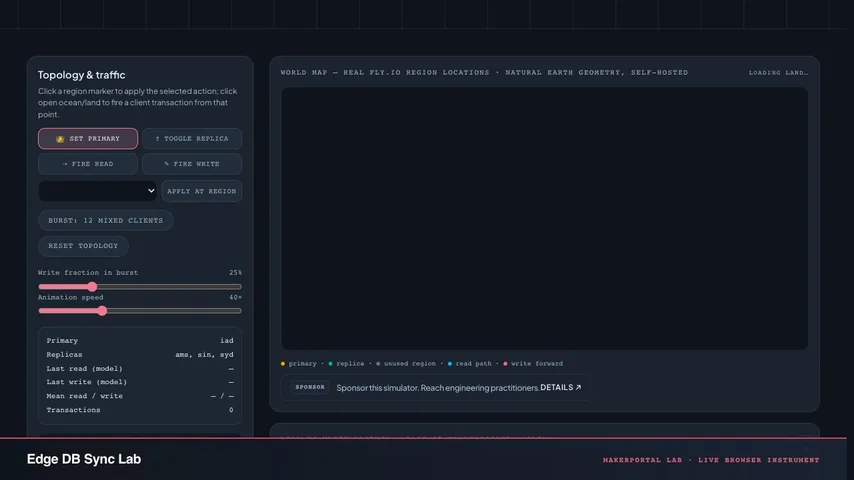Click the 'unused region' legend entry

click(406, 363)
